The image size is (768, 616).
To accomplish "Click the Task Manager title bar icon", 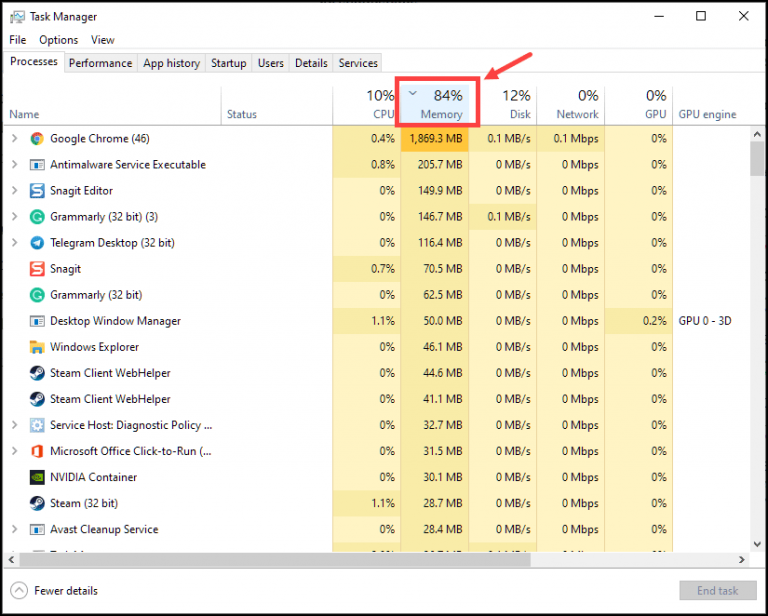I will 17,17.
